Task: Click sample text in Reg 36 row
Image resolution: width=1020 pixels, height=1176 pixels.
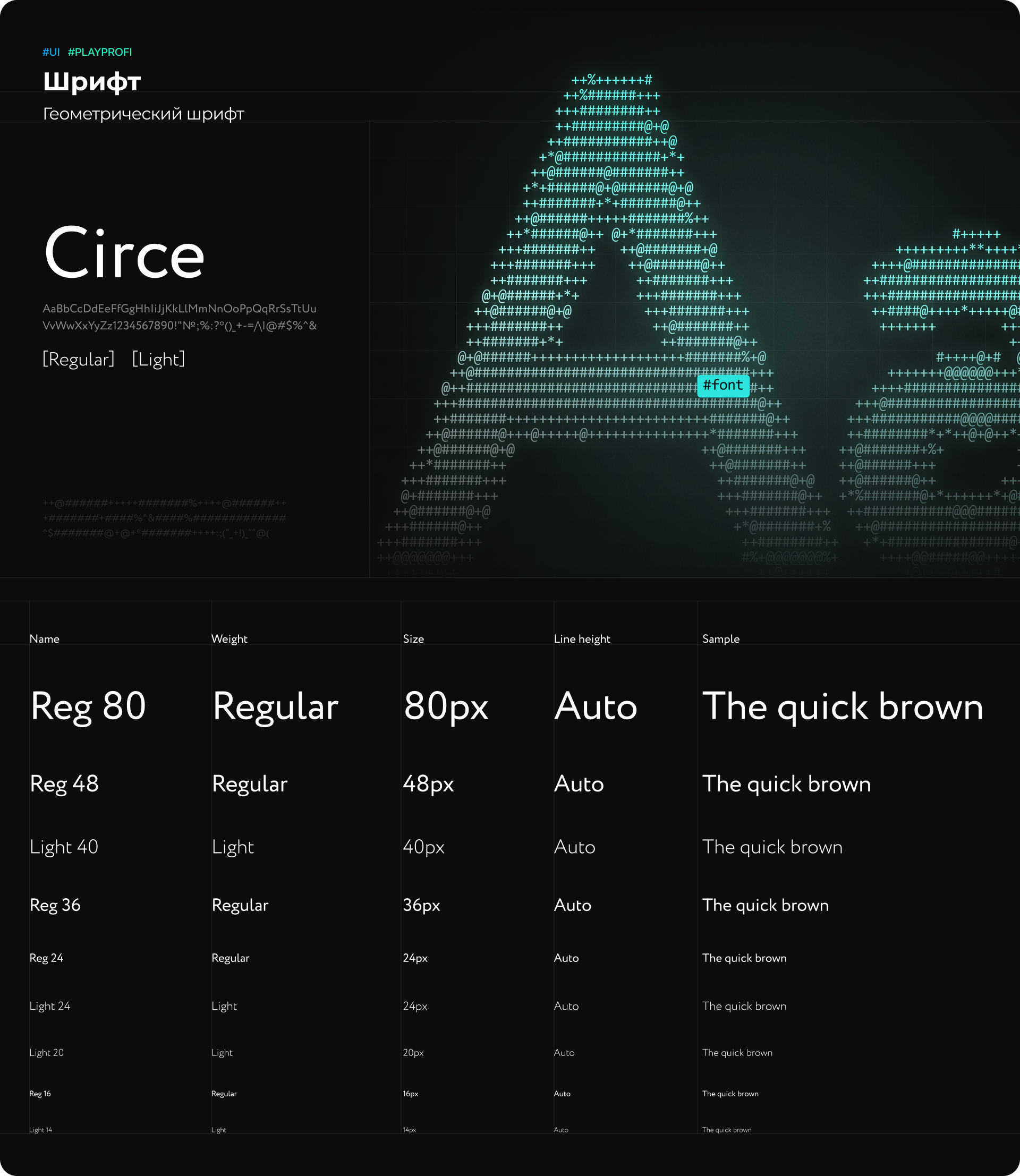Action: pos(766,905)
